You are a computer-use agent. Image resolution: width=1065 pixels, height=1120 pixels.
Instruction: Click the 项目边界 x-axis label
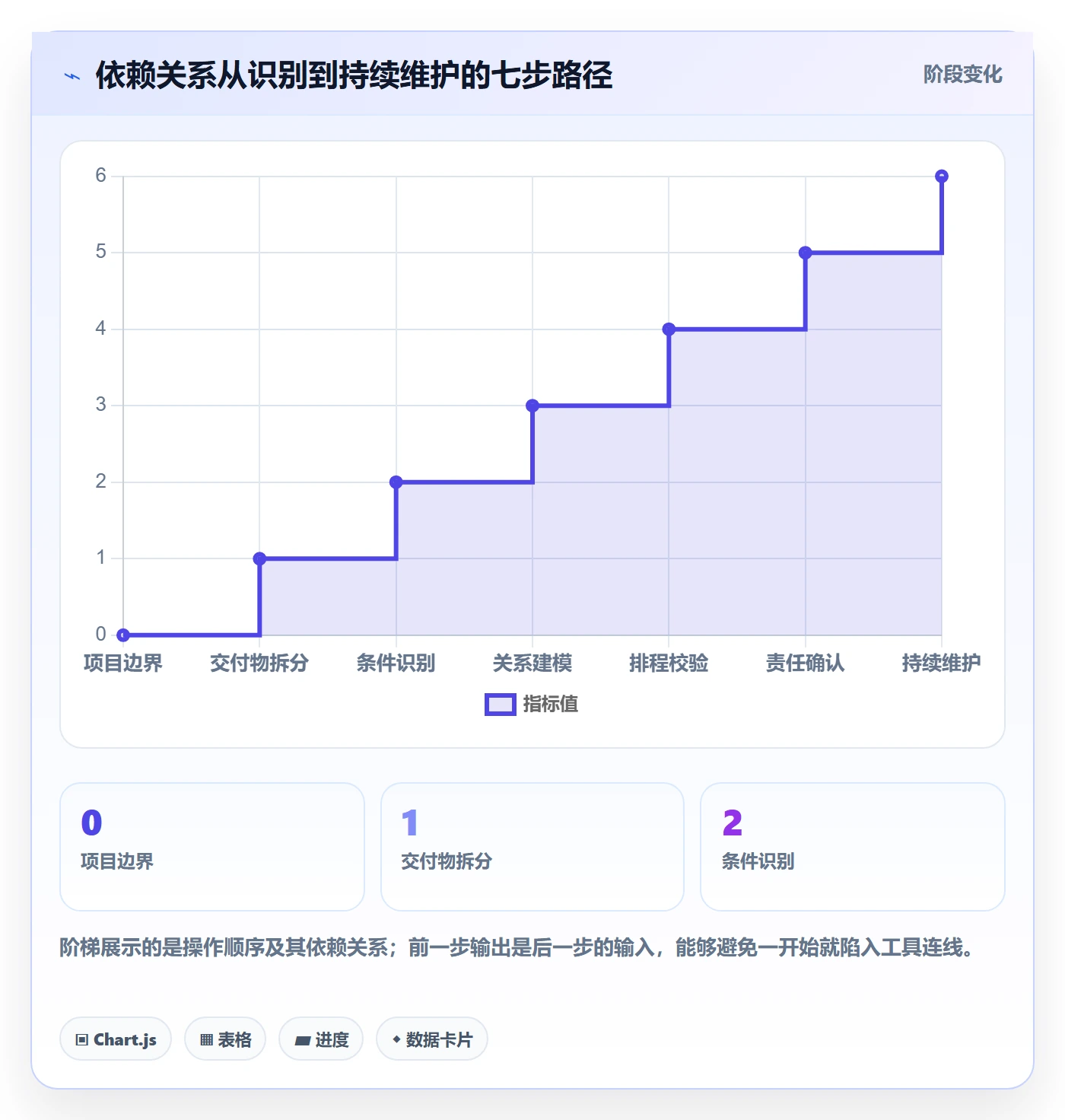click(x=123, y=663)
